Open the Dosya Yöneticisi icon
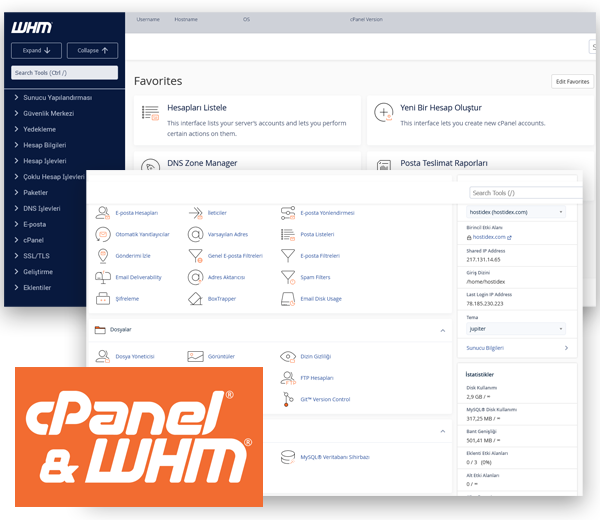Screen dimensions: 600x520 tap(103, 356)
